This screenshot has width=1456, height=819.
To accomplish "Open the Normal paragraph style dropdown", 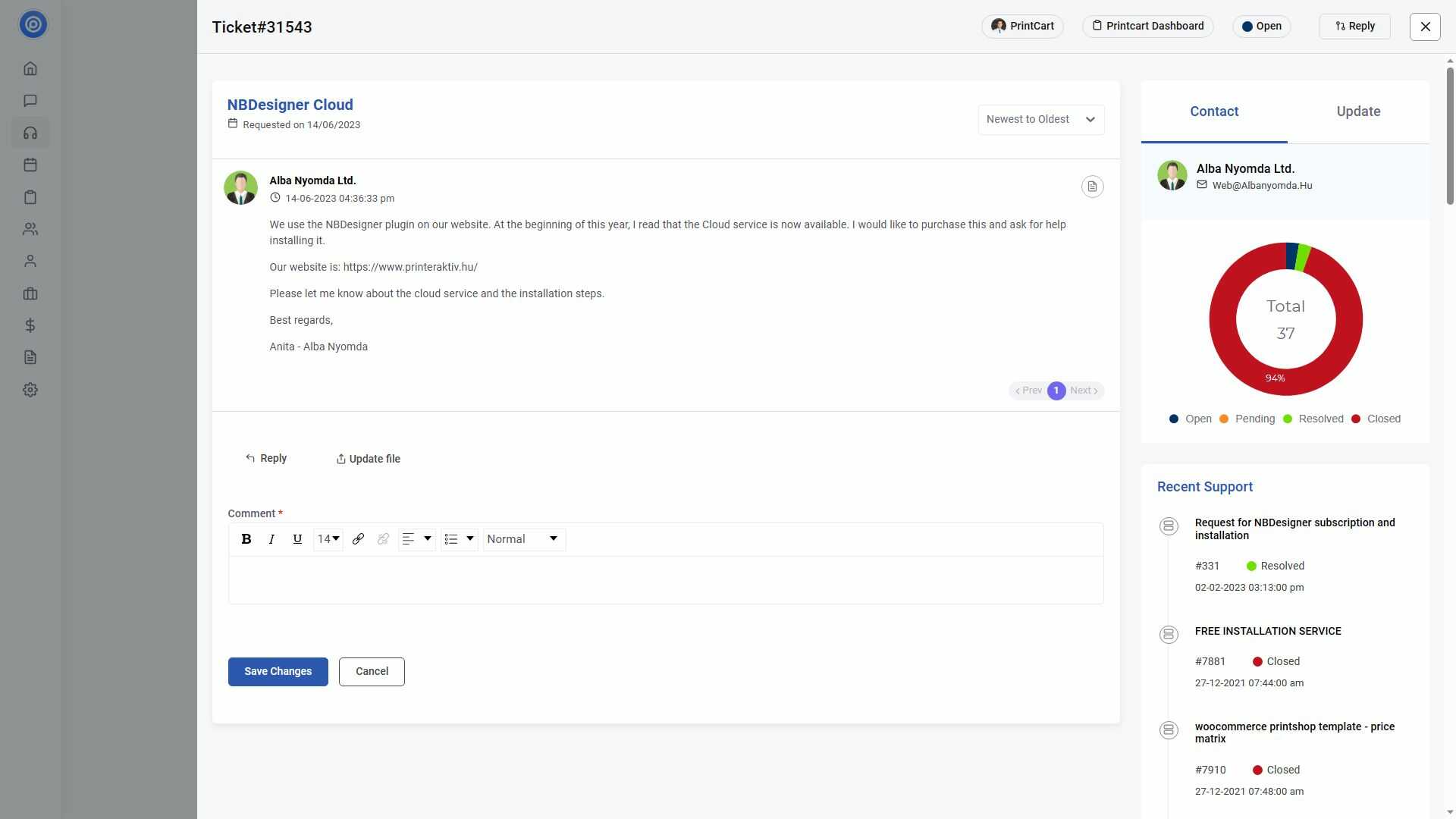I will click(x=523, y=539).
